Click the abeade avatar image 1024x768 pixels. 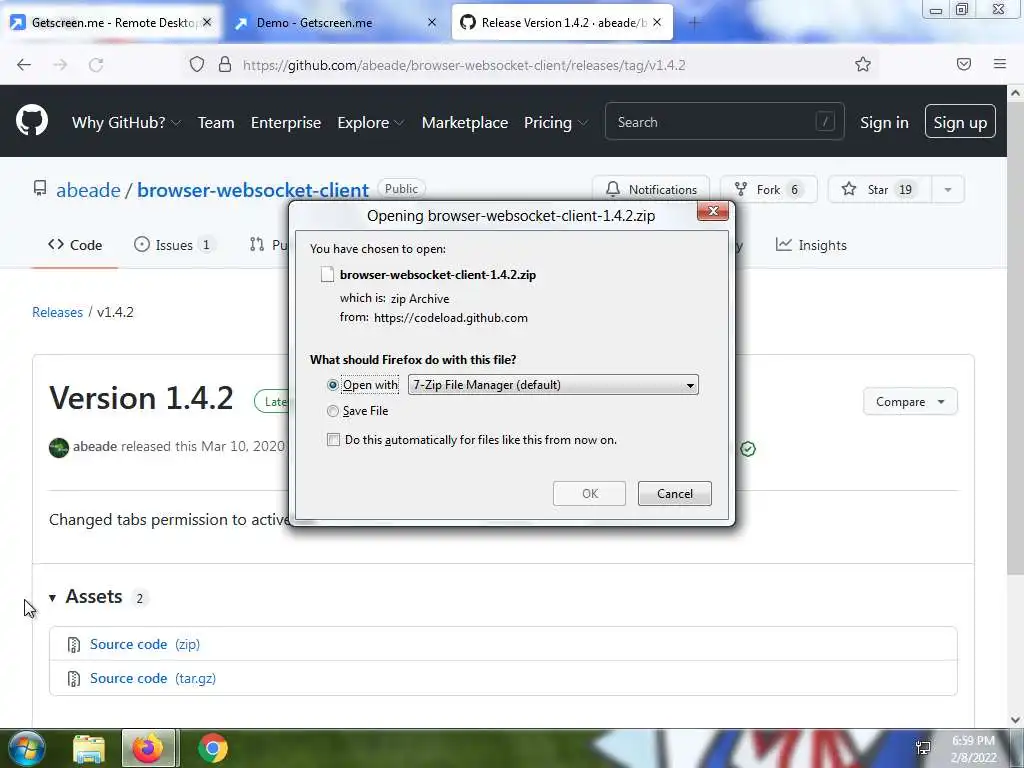59,448
